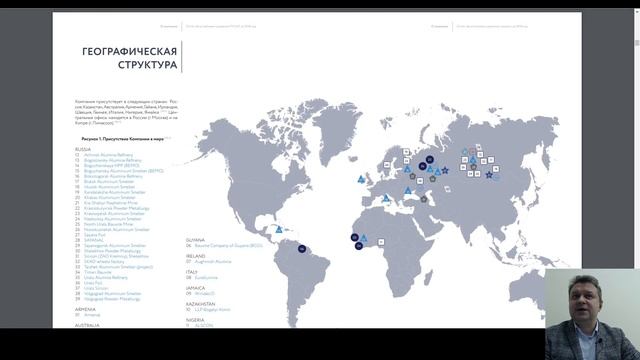Image resolution: width=640 pixels, height=360 pixels.
Task: Click the white square marker on Nigeria
Action: (x=381, y=242)
